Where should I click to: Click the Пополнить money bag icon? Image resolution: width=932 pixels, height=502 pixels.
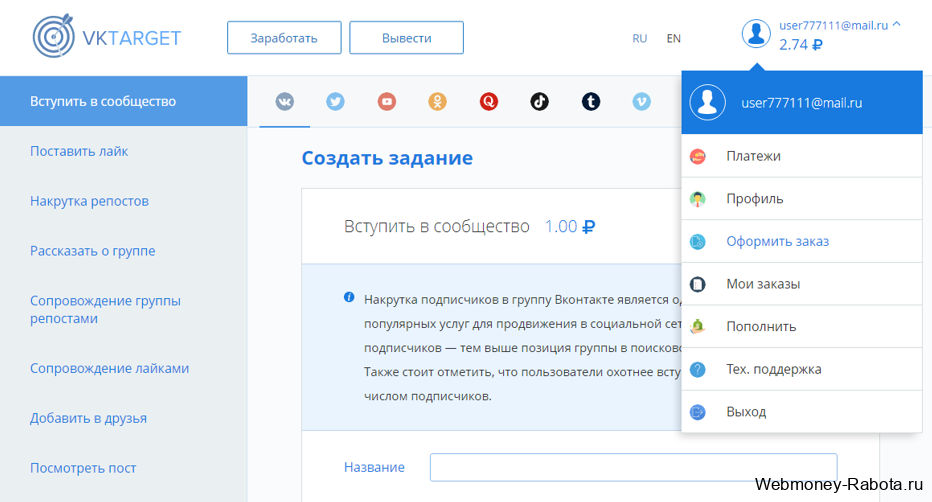698,327
